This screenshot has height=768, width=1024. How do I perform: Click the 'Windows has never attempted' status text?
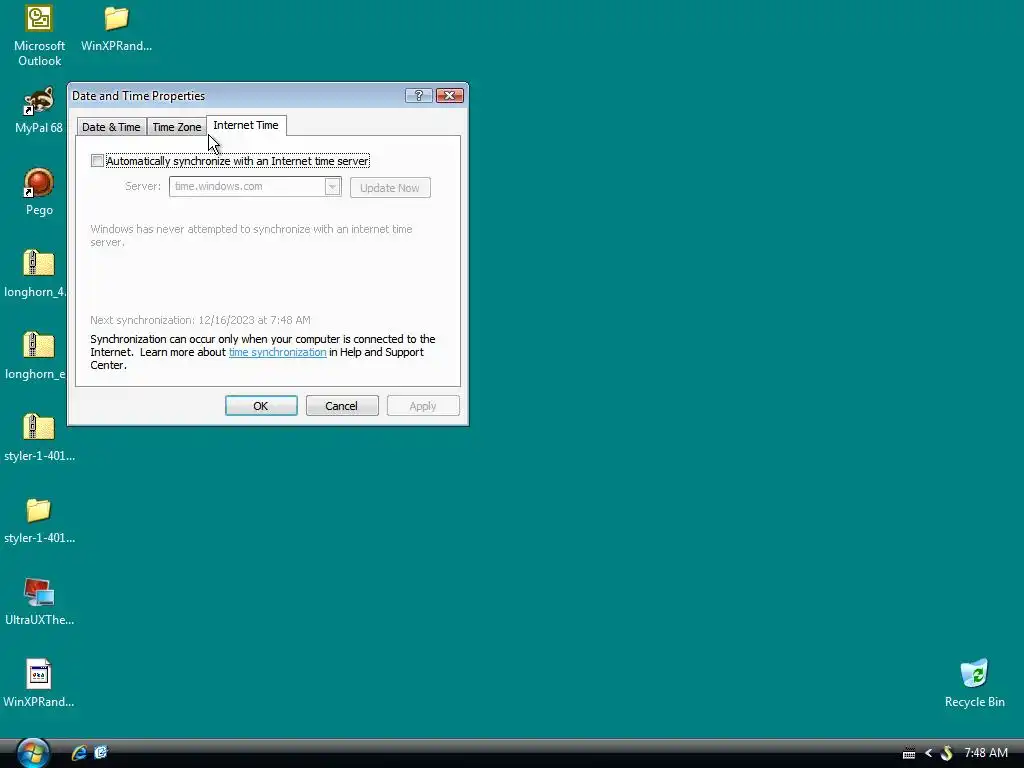pyautogui.click(x=251, y=235)
